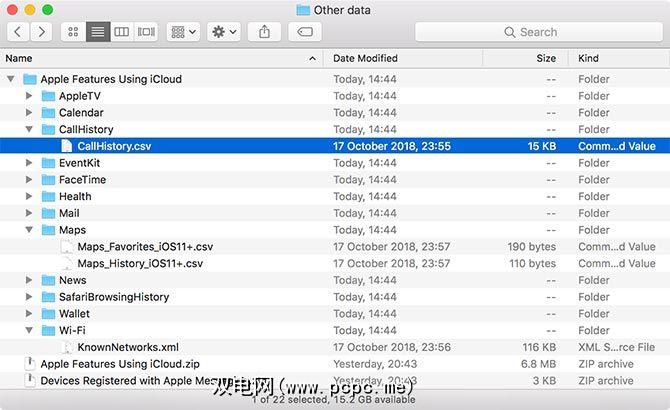Screen dimensions: 670x410
Task: Click the Share button
Action: click(x=264, y=32)
